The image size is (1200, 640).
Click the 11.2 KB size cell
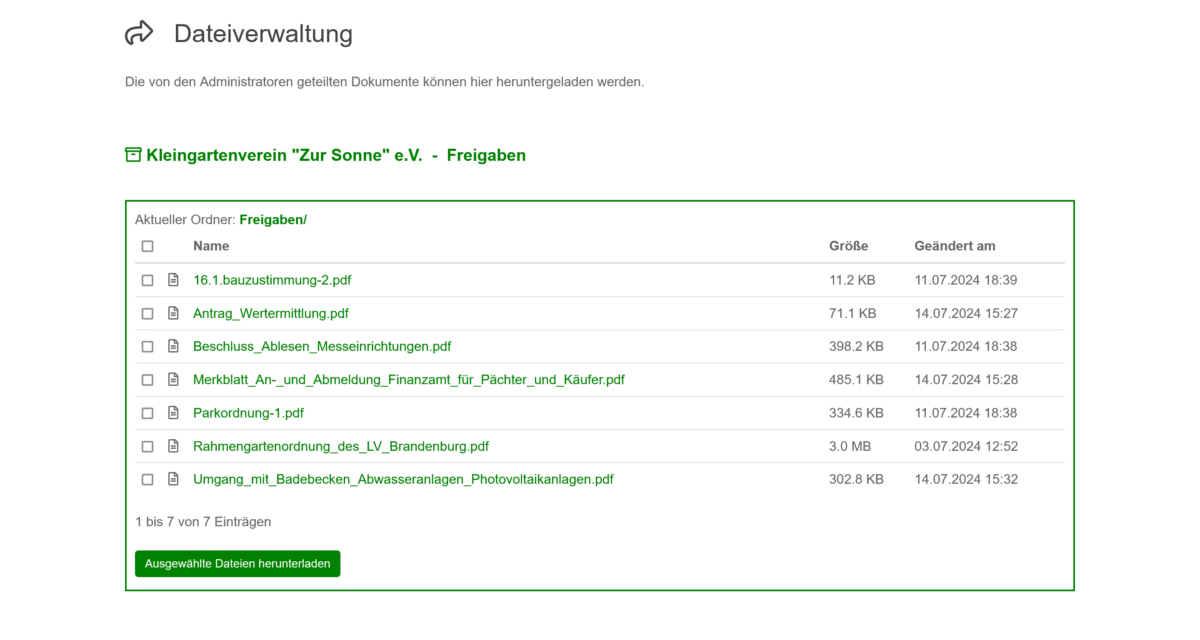tap(852, 280)
